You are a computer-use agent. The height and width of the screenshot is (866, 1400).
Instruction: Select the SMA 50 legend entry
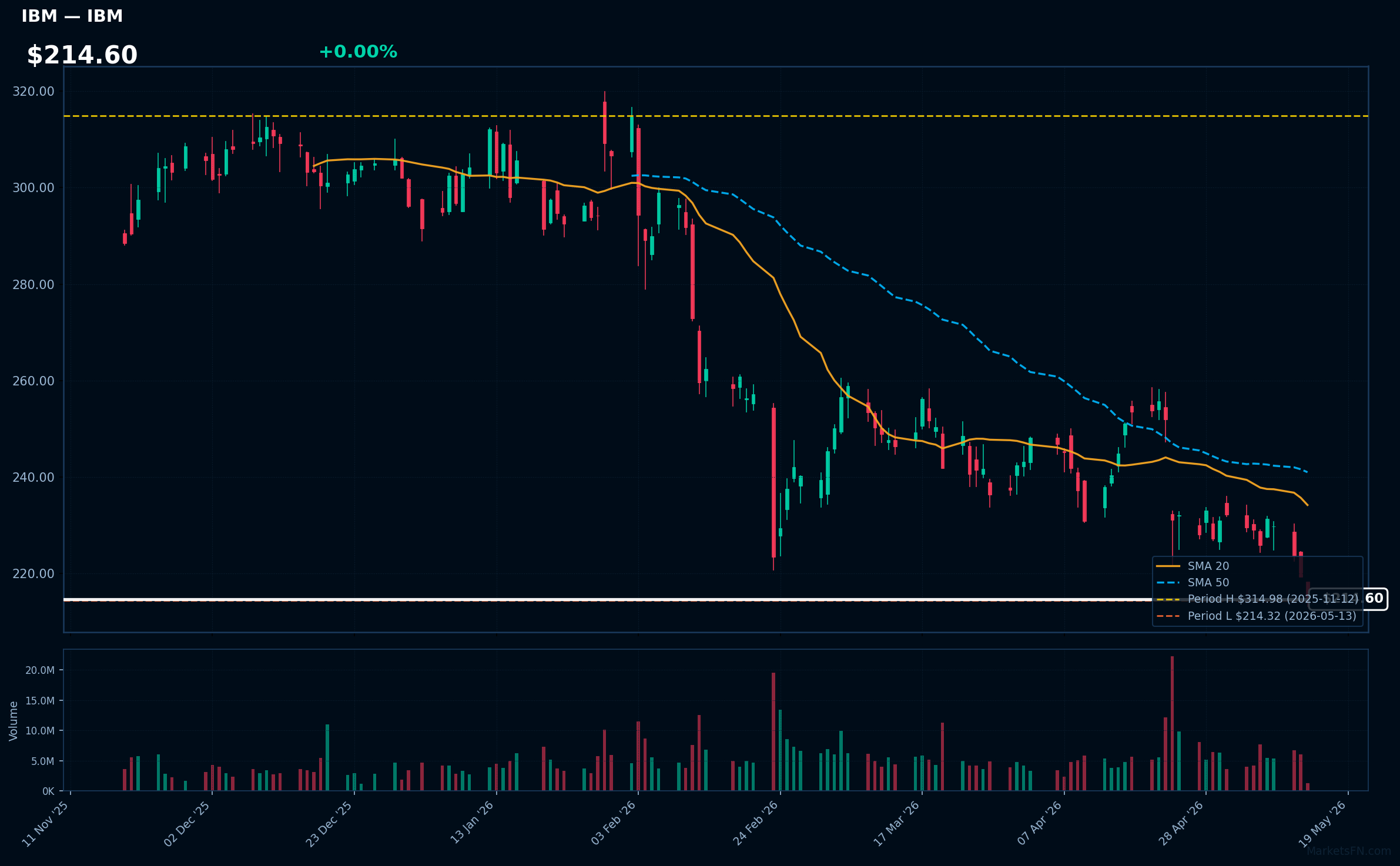[1193, 582]
